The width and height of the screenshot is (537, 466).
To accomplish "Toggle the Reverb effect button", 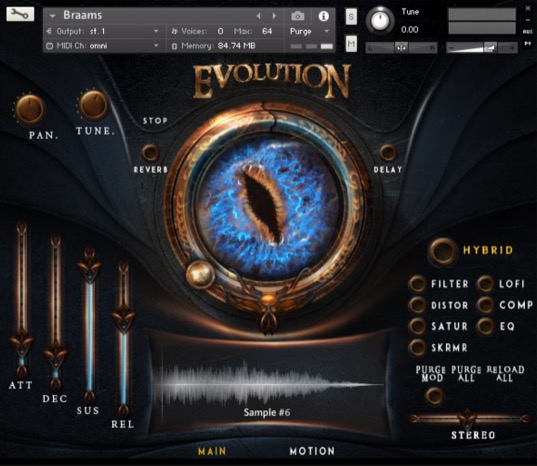I will click(x=150, y=152).
